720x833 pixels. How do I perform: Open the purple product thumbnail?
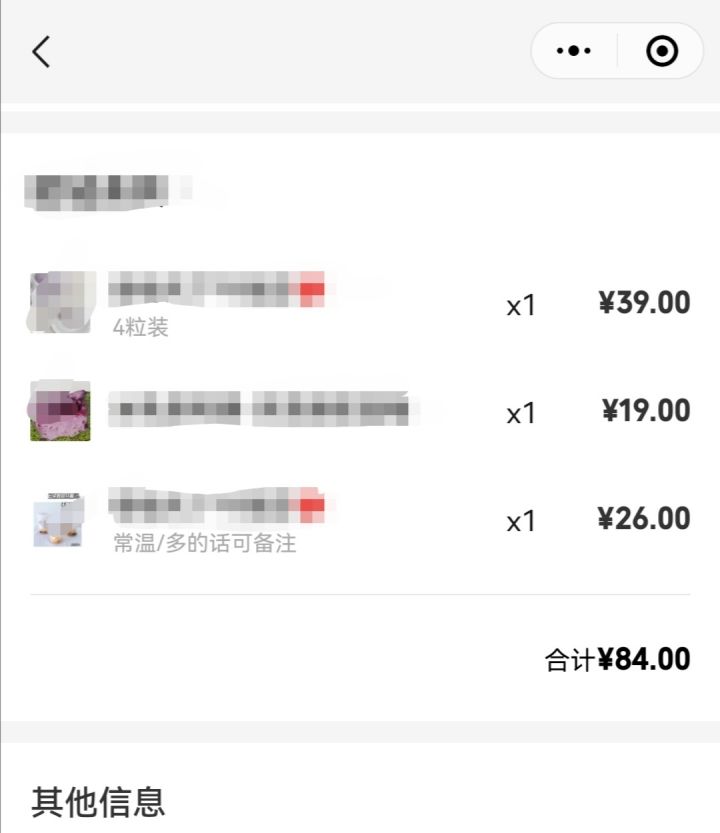(61, 411)
